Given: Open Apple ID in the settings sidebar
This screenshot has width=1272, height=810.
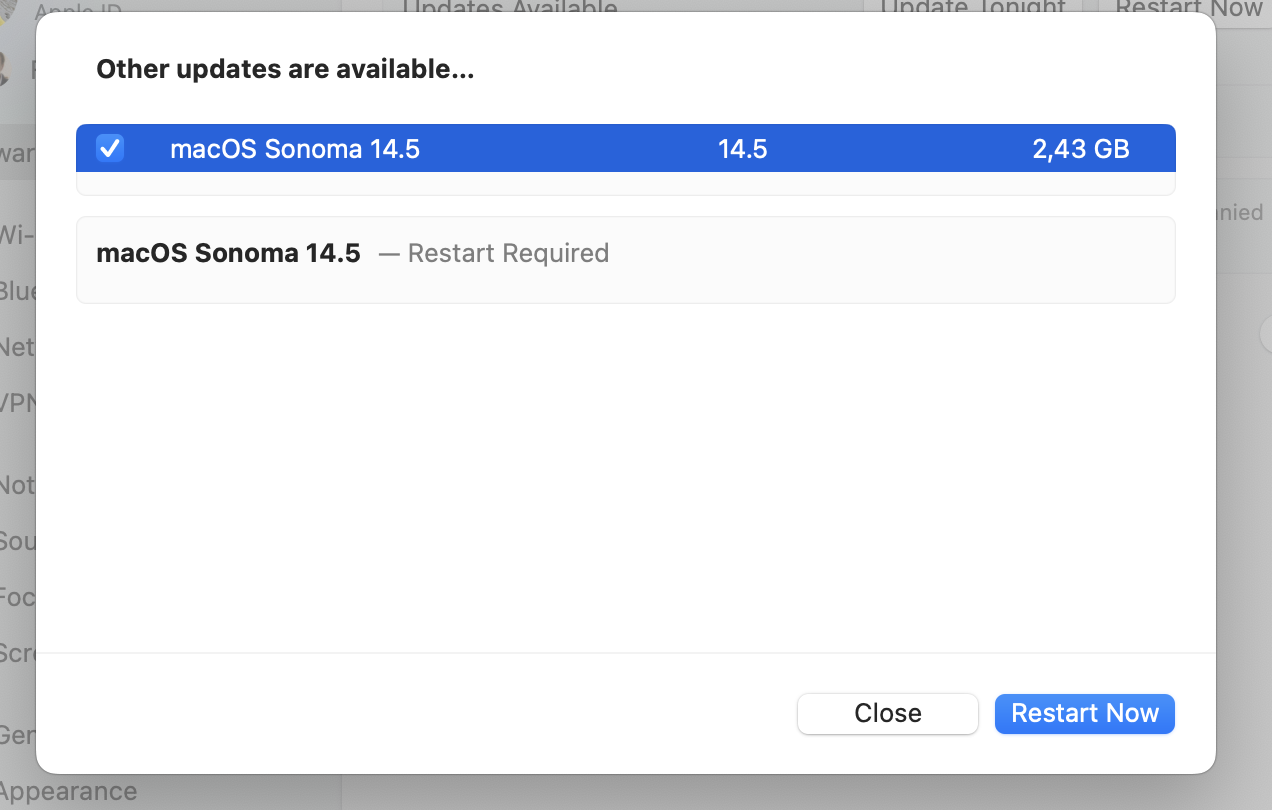Looking at the screenshot, I should [78, 12].
